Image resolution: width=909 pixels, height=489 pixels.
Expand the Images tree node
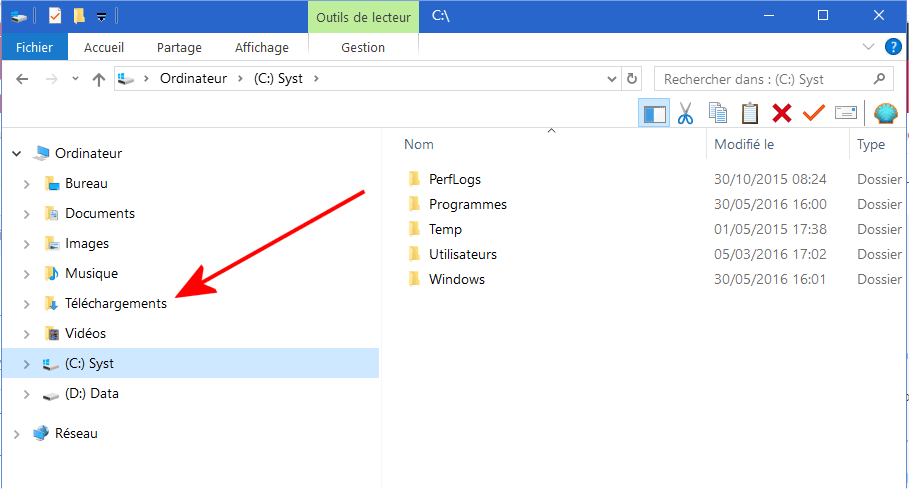click(x=27, y=244)
